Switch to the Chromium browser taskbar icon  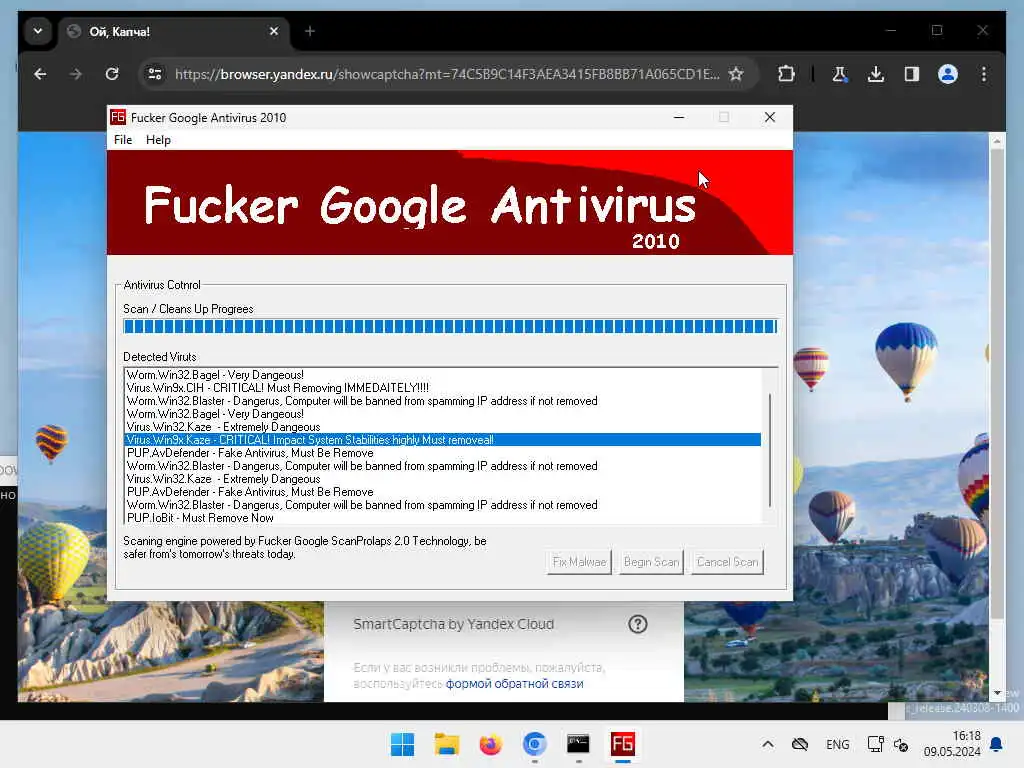(535, 744)
